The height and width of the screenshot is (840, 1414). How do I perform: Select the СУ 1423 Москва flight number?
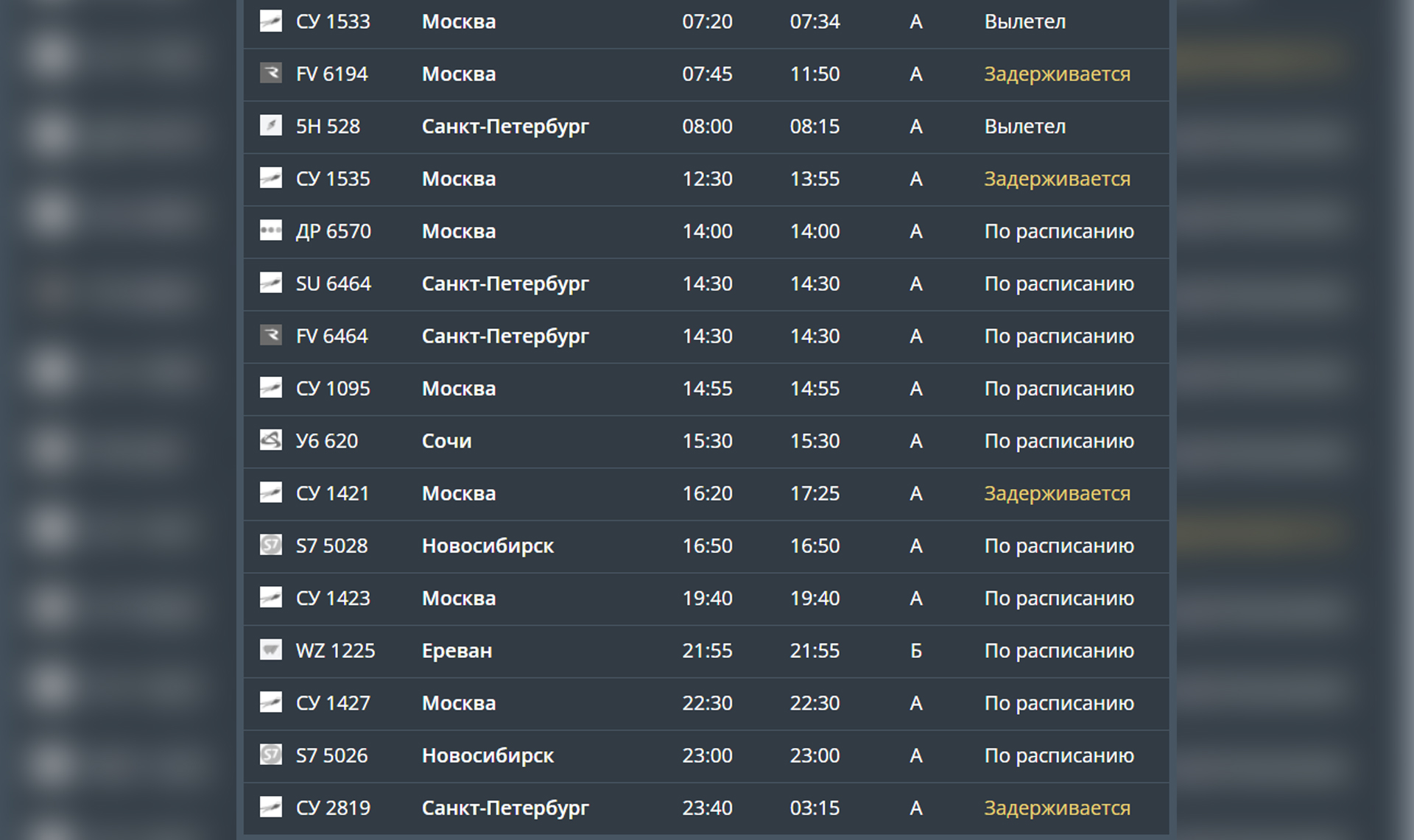pyautogui.click(x=333, y=598)
